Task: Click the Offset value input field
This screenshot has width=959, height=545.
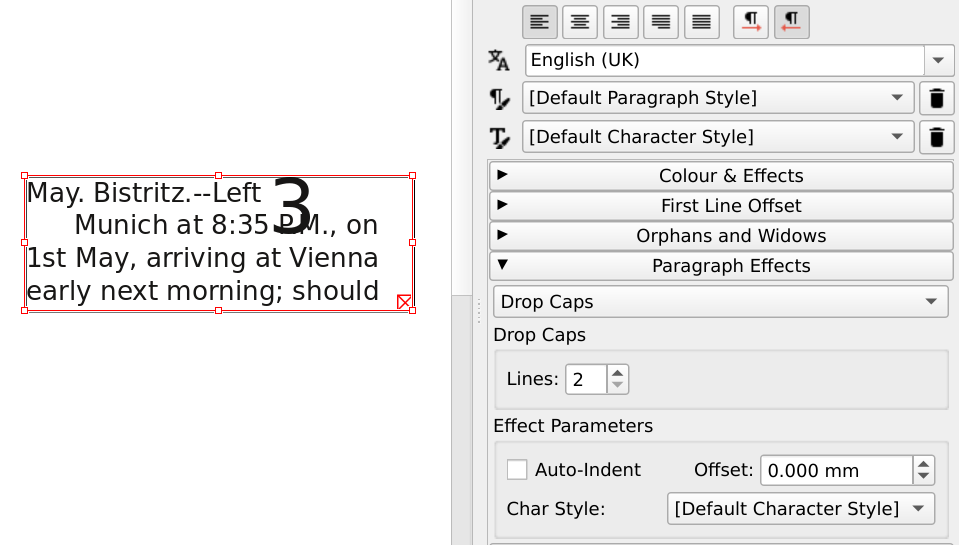Action: click(836, 470)
